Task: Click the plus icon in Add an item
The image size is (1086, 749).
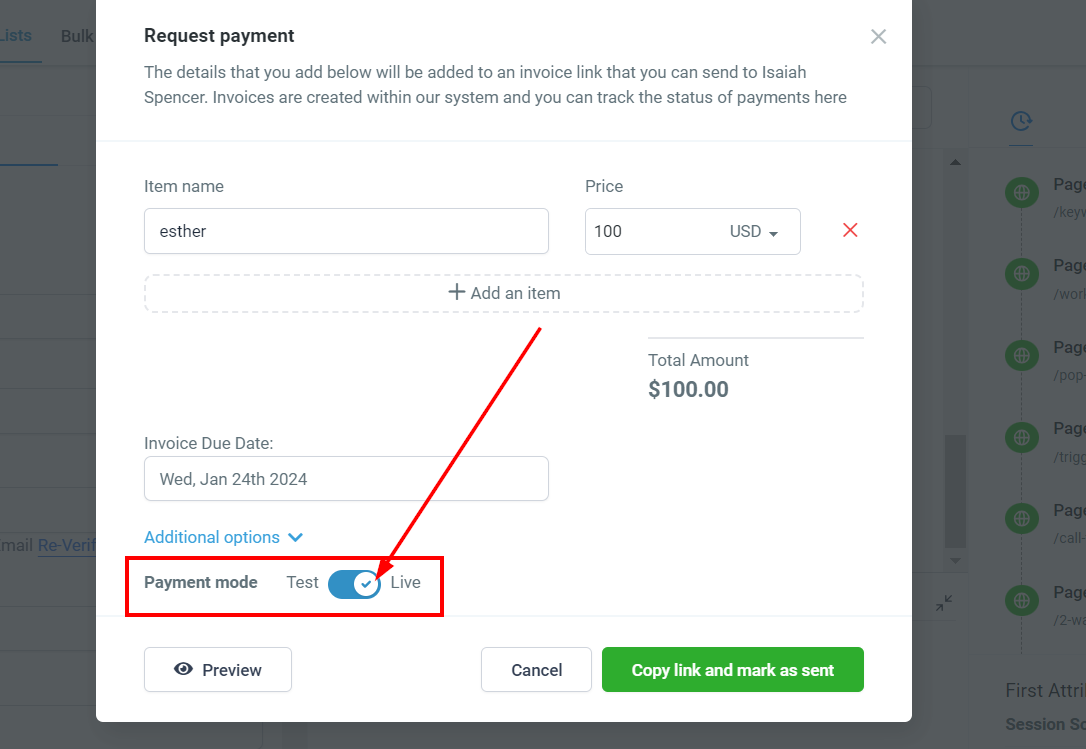Action: (456, 292)
